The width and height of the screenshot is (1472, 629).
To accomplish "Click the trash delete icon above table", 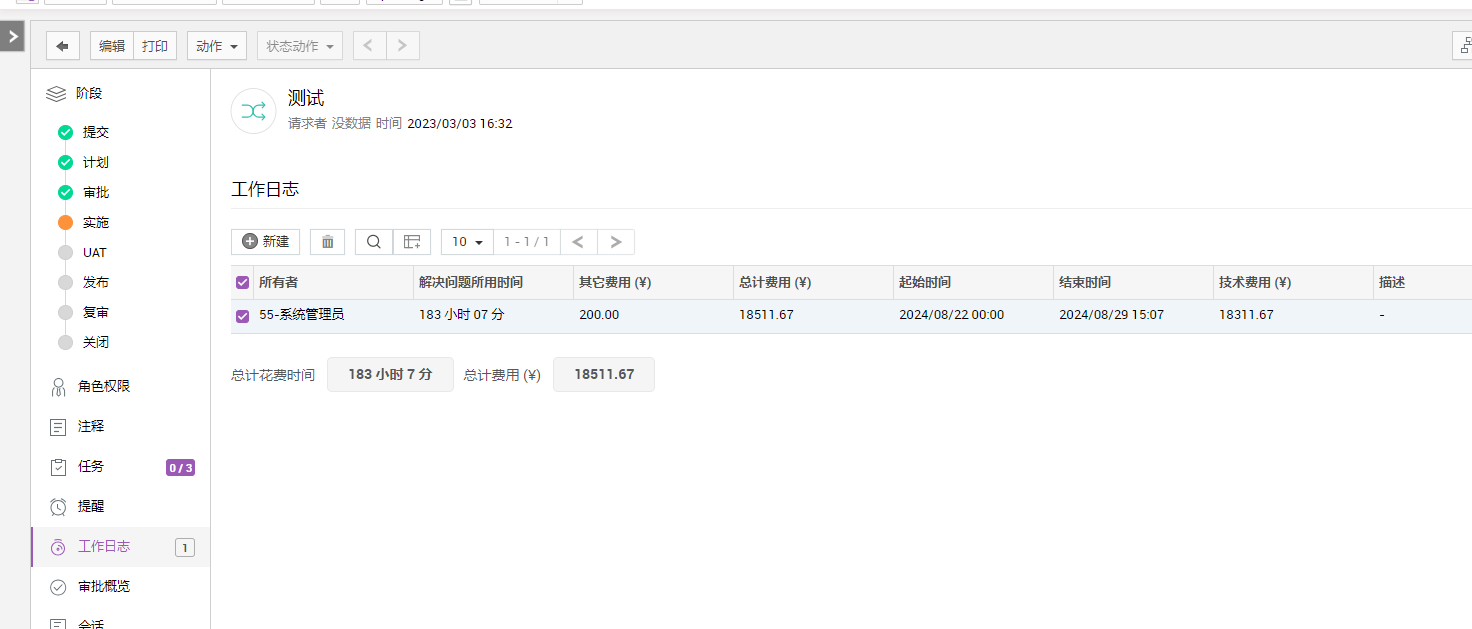I will [327, 242].
